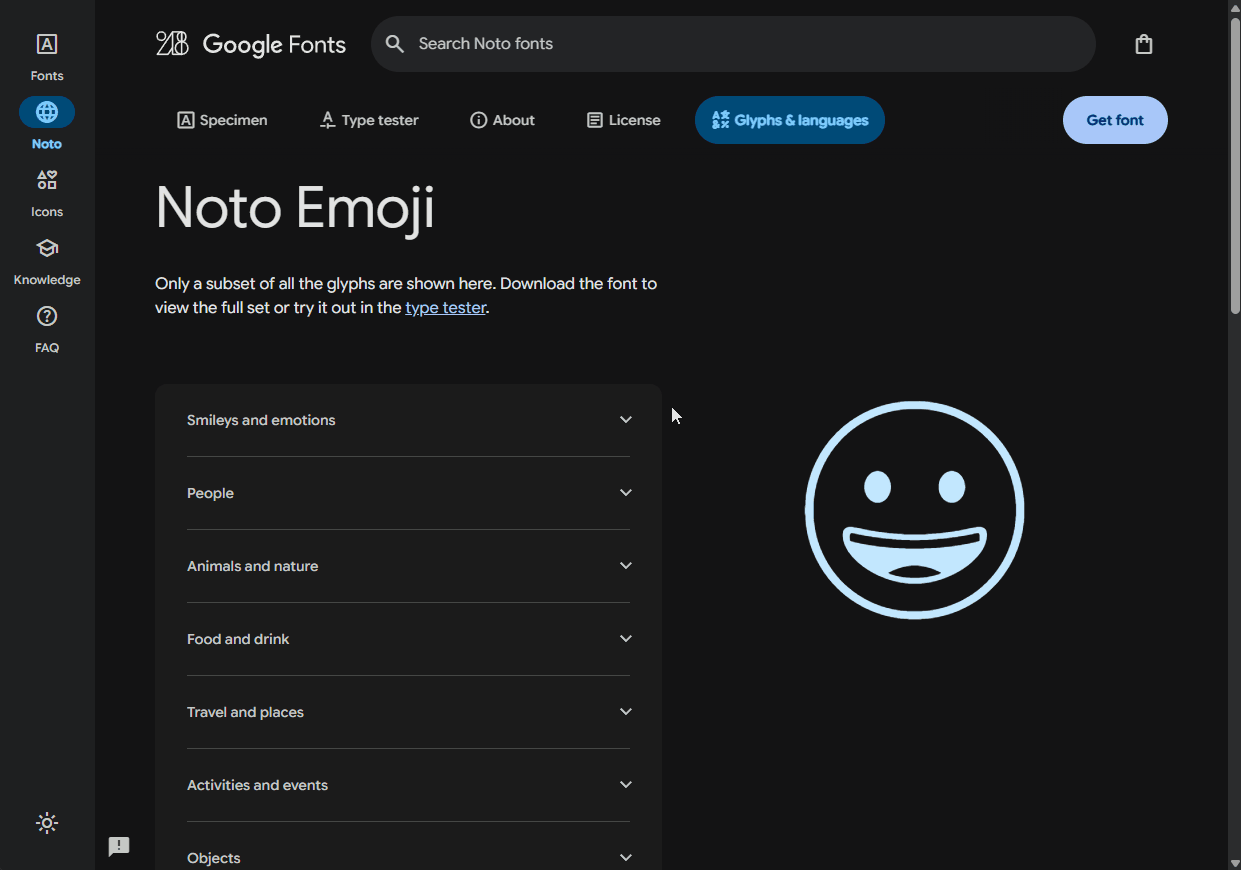The image size is (1241, 870).
Task: Click the Google Fonts logo
Action: [251, 44]
